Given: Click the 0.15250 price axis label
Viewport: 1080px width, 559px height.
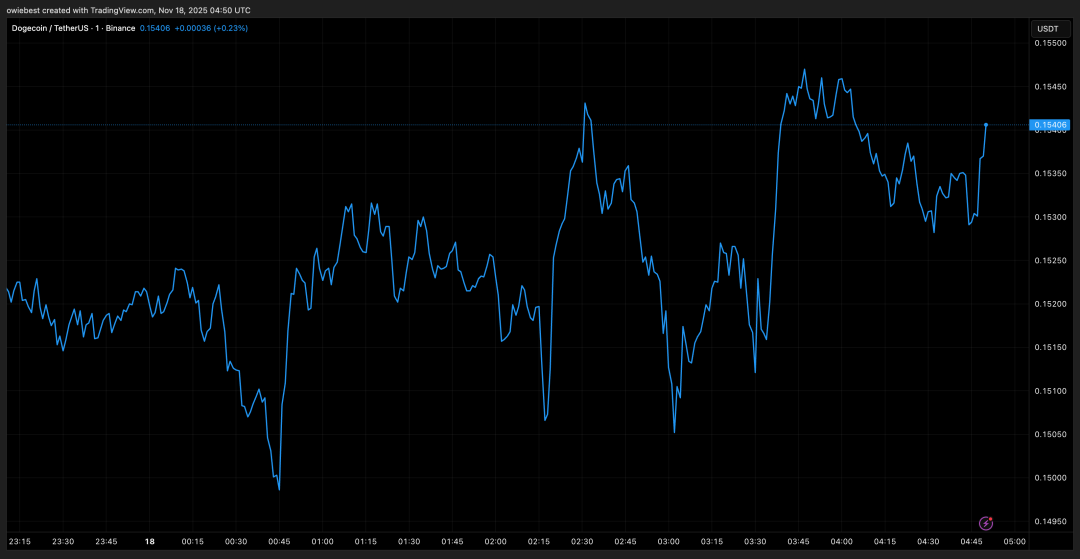Looking at the screenshot, I should tap(1050, 260).
